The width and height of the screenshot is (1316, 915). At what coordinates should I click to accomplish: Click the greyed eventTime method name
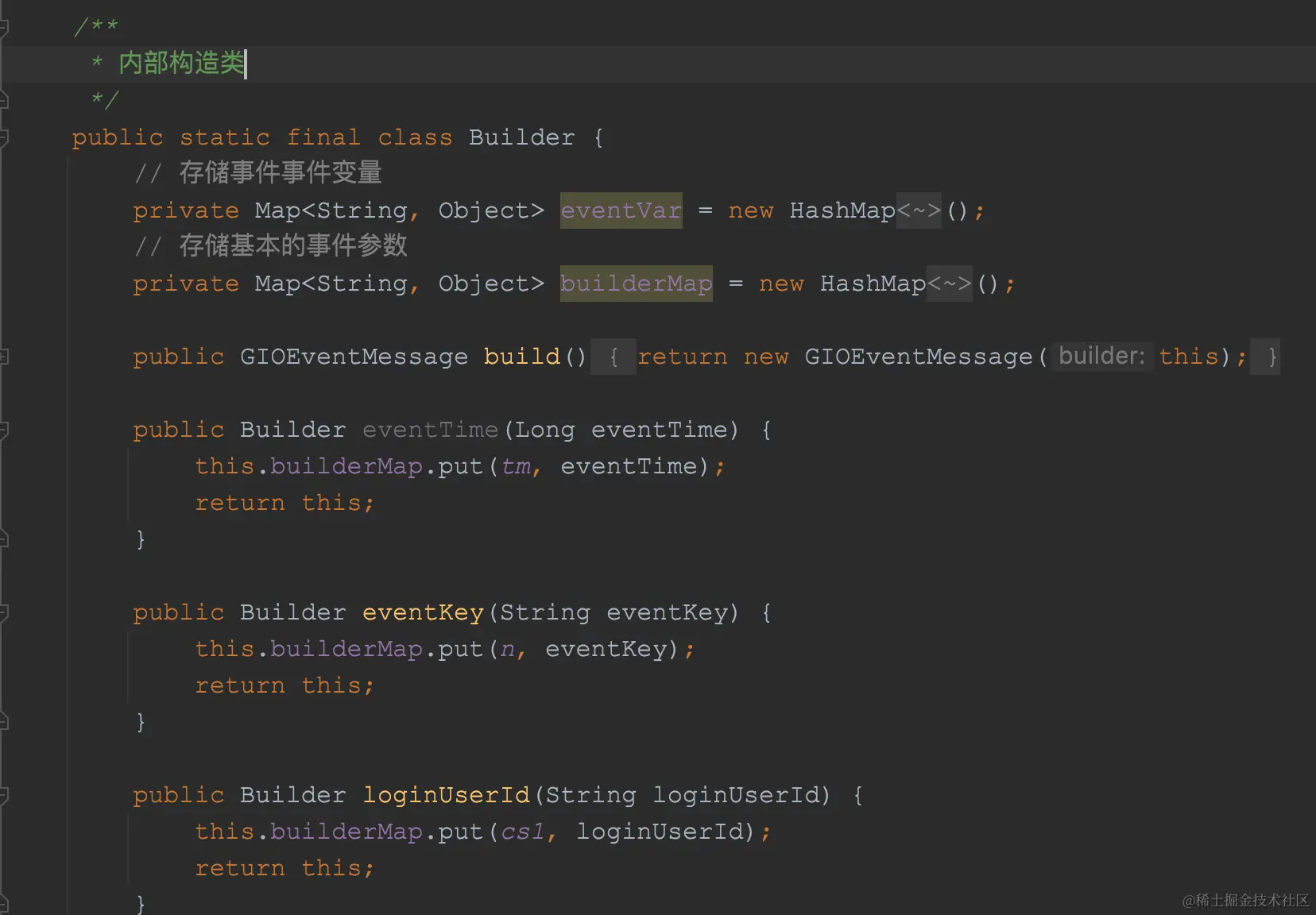point(430,430)
